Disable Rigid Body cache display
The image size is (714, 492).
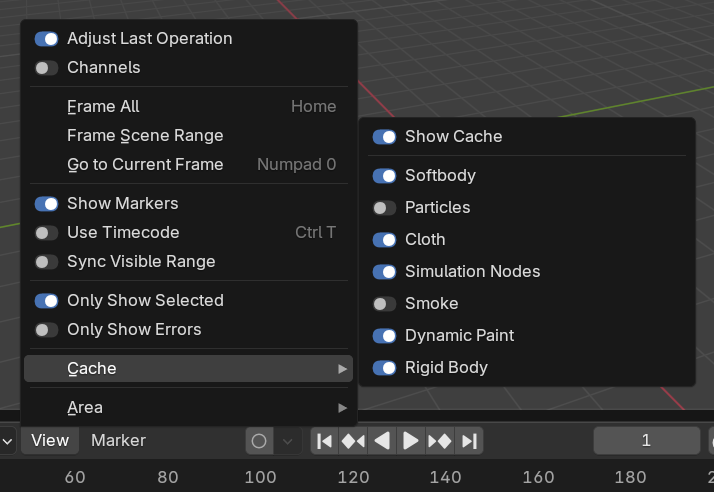click(384, 368)
